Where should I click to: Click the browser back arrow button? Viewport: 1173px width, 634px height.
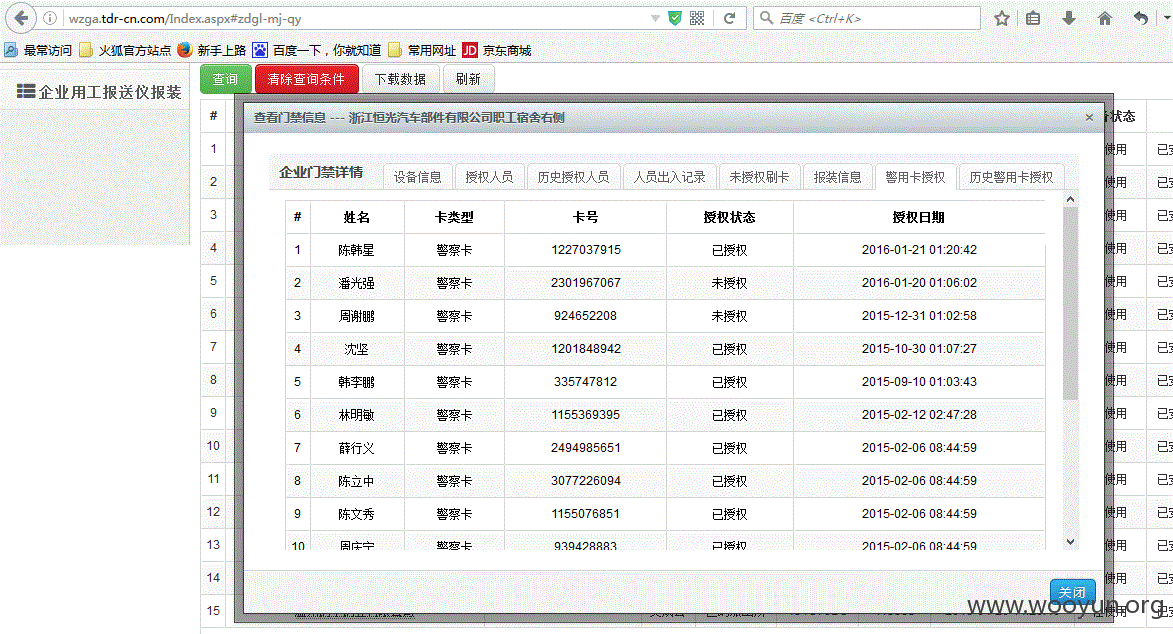click(x=22, y=18)
